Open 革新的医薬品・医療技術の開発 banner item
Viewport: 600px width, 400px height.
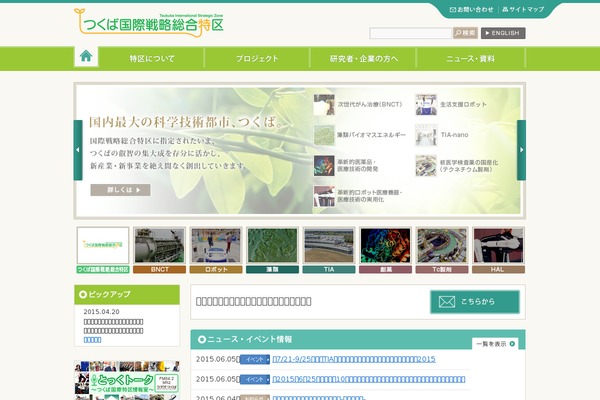(x=346, y=165)
